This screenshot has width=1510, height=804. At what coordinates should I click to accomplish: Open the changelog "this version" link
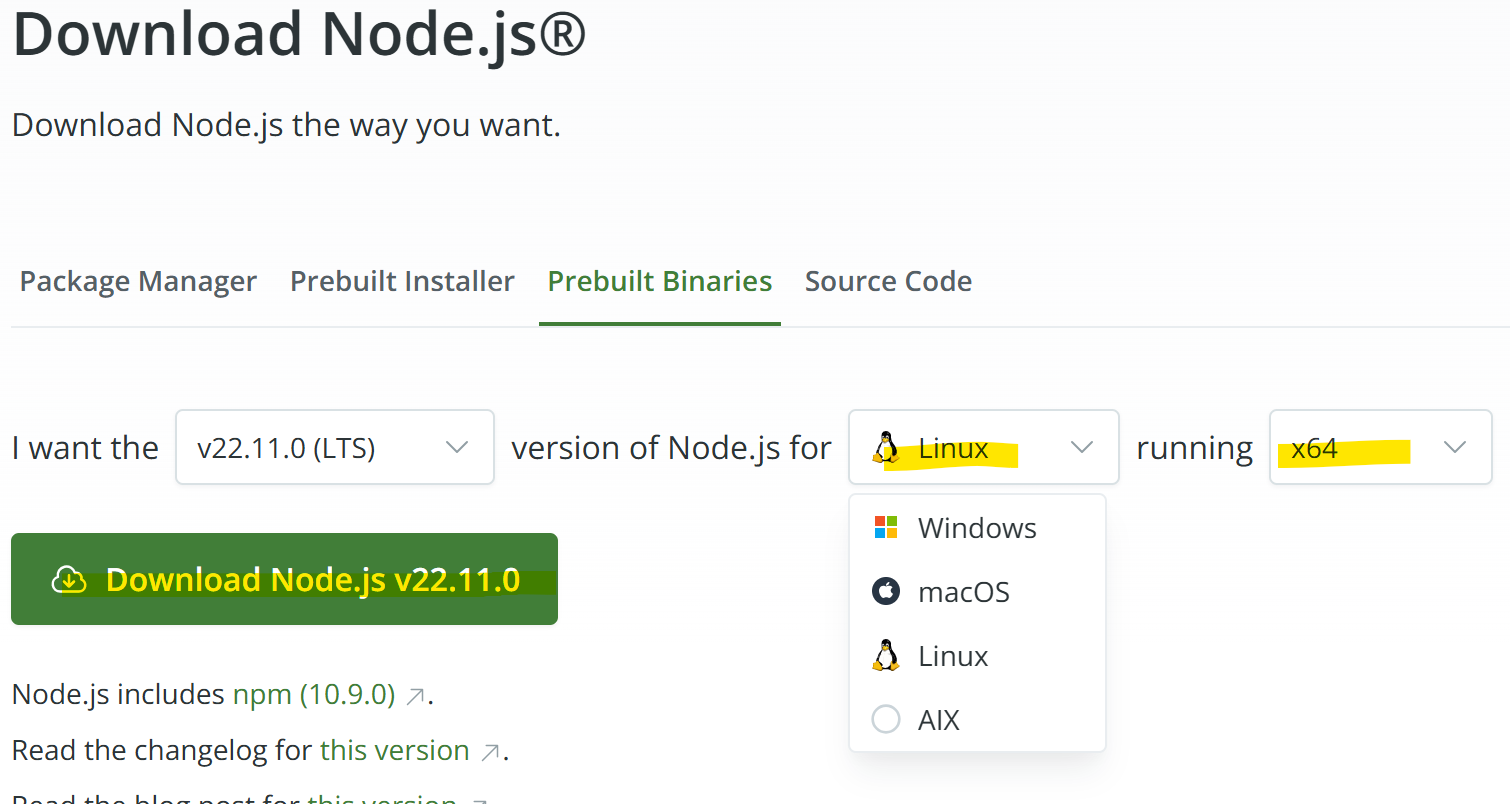(394, 751)
